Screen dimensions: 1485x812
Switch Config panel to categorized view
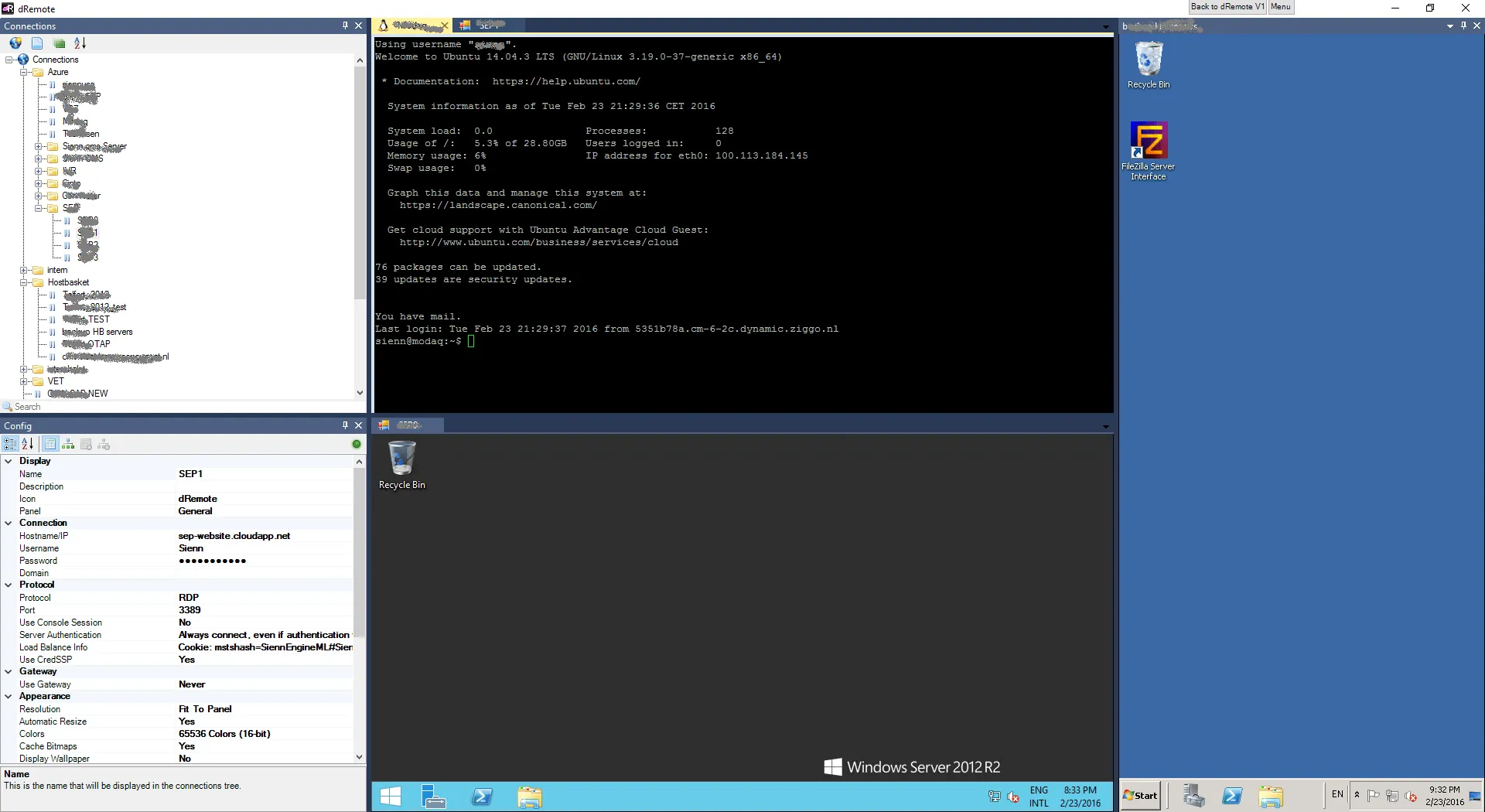tap(10, 444)
